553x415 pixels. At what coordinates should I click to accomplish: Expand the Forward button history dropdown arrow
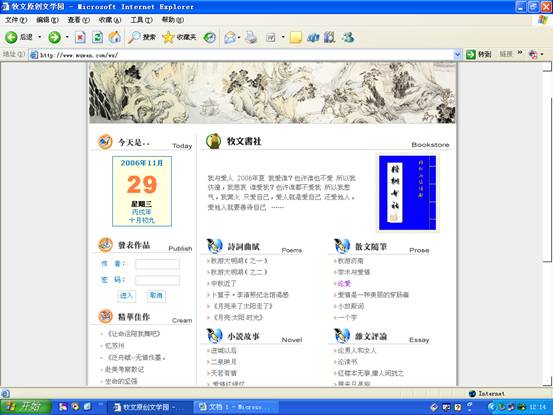coord(67,37)
